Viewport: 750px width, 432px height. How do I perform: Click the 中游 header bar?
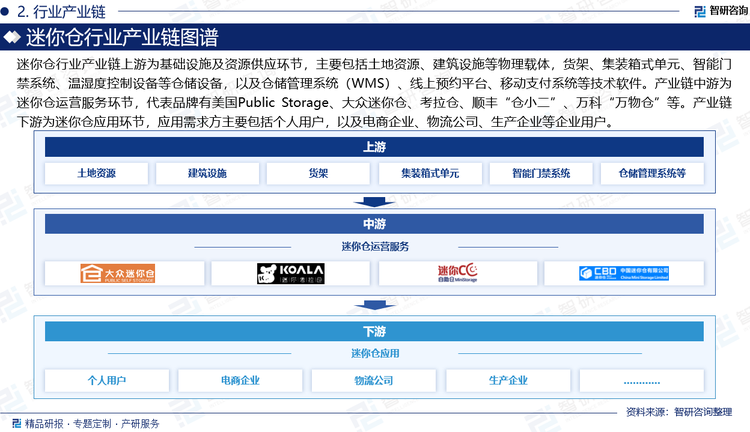(374, 223)
